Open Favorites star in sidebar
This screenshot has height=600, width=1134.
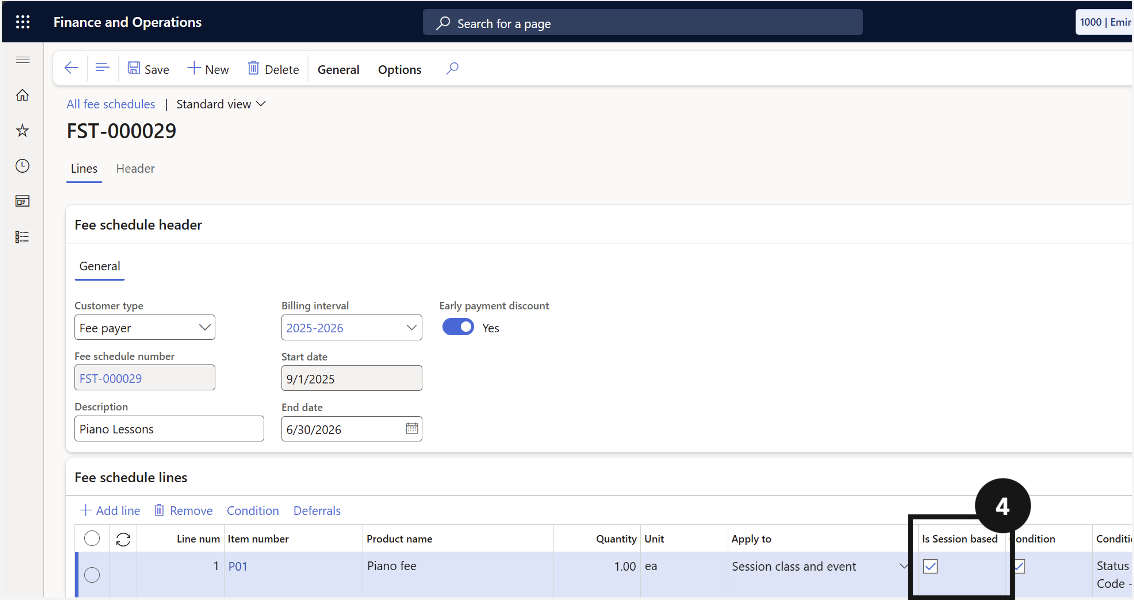point(22,130)
